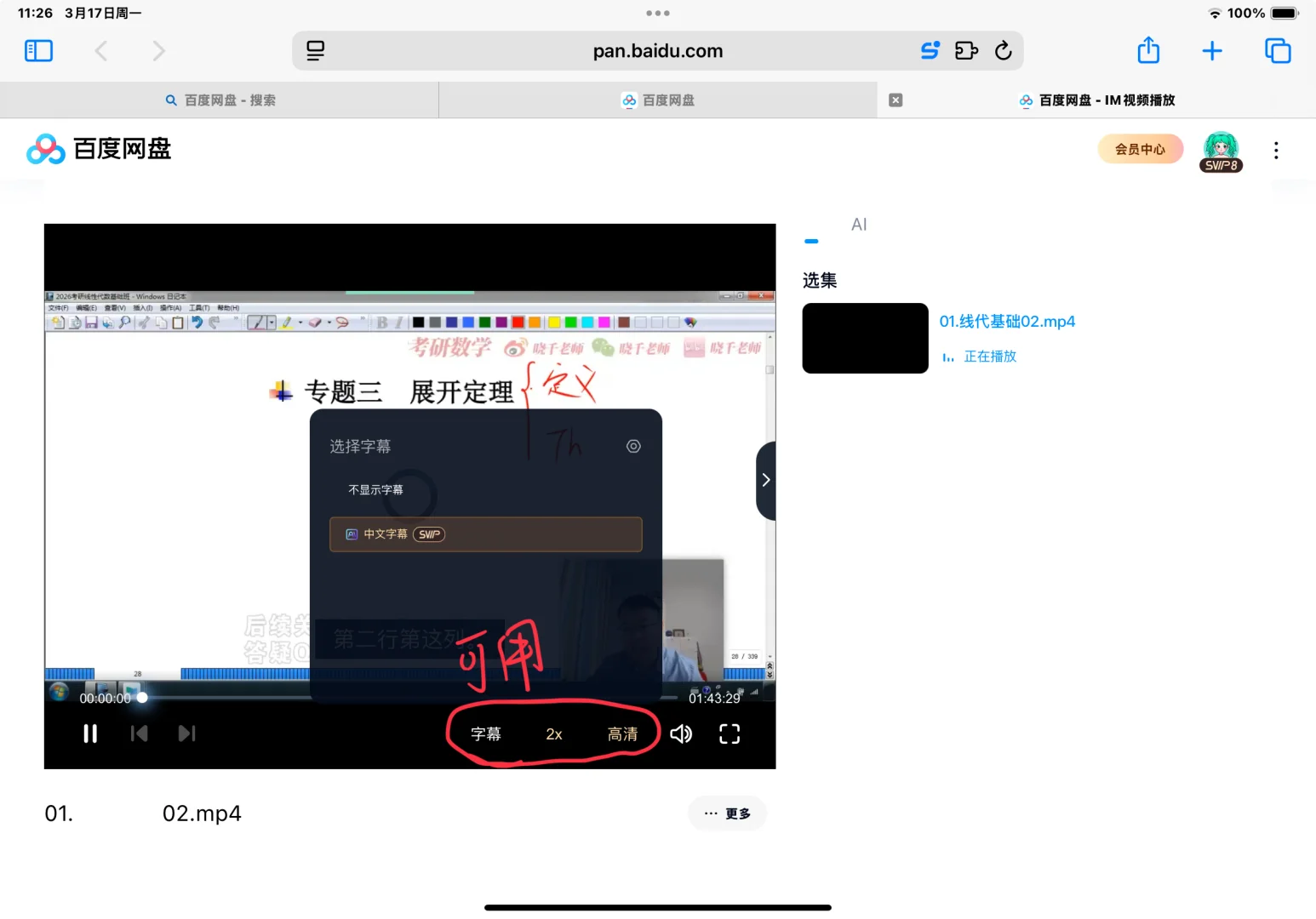Mute the video volume
This screenshot has width=1316, height=919.
pos(681,733)
